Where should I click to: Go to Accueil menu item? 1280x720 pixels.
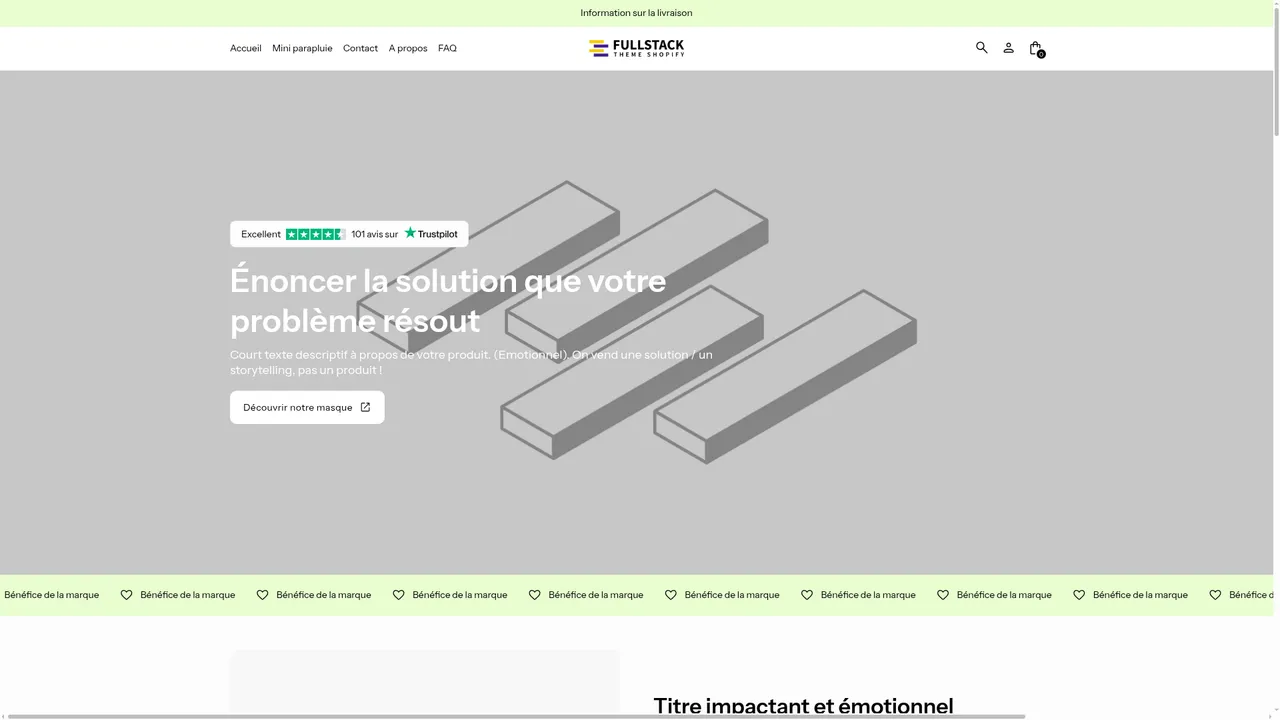coord(245,48)
